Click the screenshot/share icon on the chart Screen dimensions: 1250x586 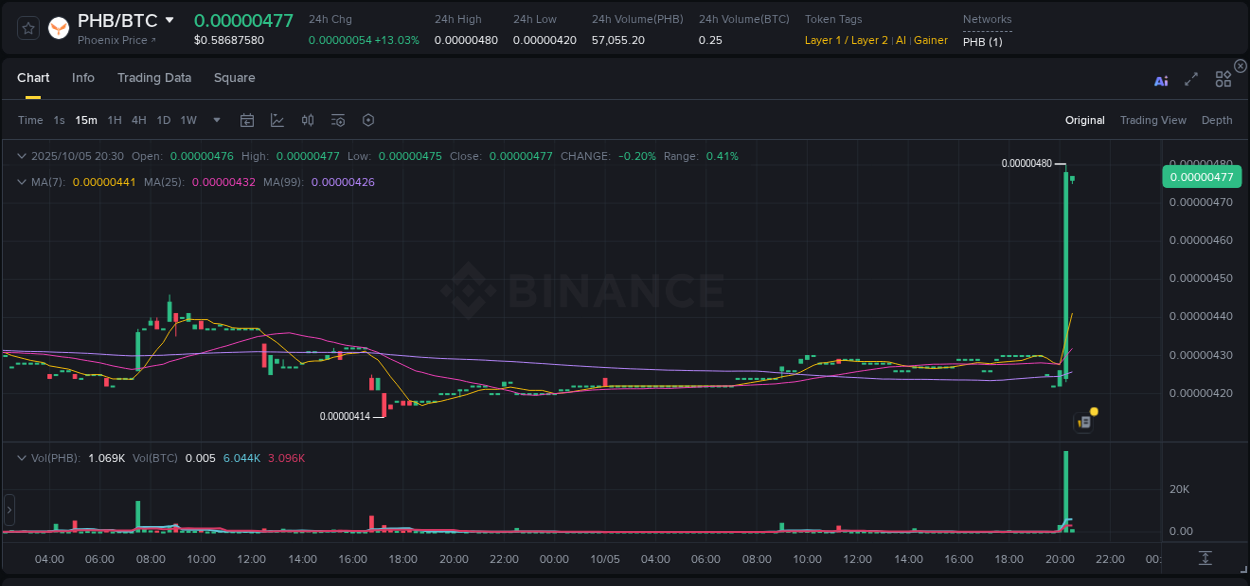1083,421
